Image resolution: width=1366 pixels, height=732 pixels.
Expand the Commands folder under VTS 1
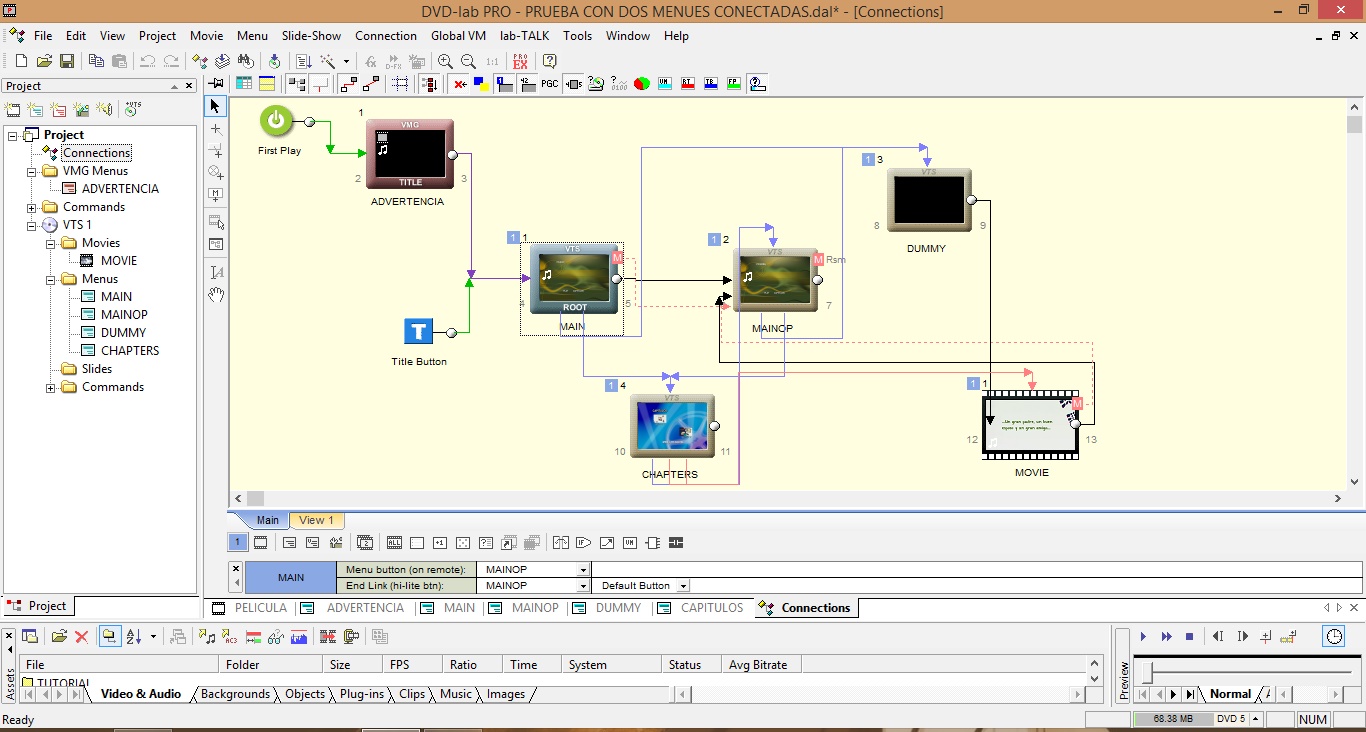(x=51, y=387)
